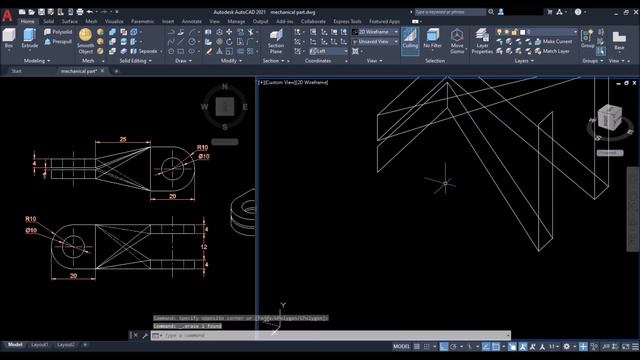Open the Section Plane tool
The height and width of the screenshot is (360, 640).
pyautogui.click(x=276, y=41)
